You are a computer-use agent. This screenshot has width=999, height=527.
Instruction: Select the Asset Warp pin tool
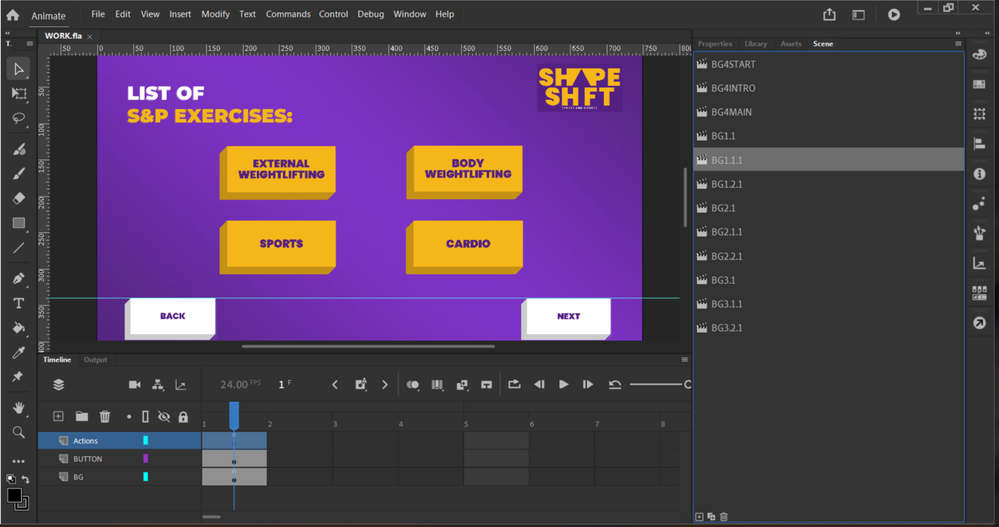pyautogui.click(x=18, y=377)
